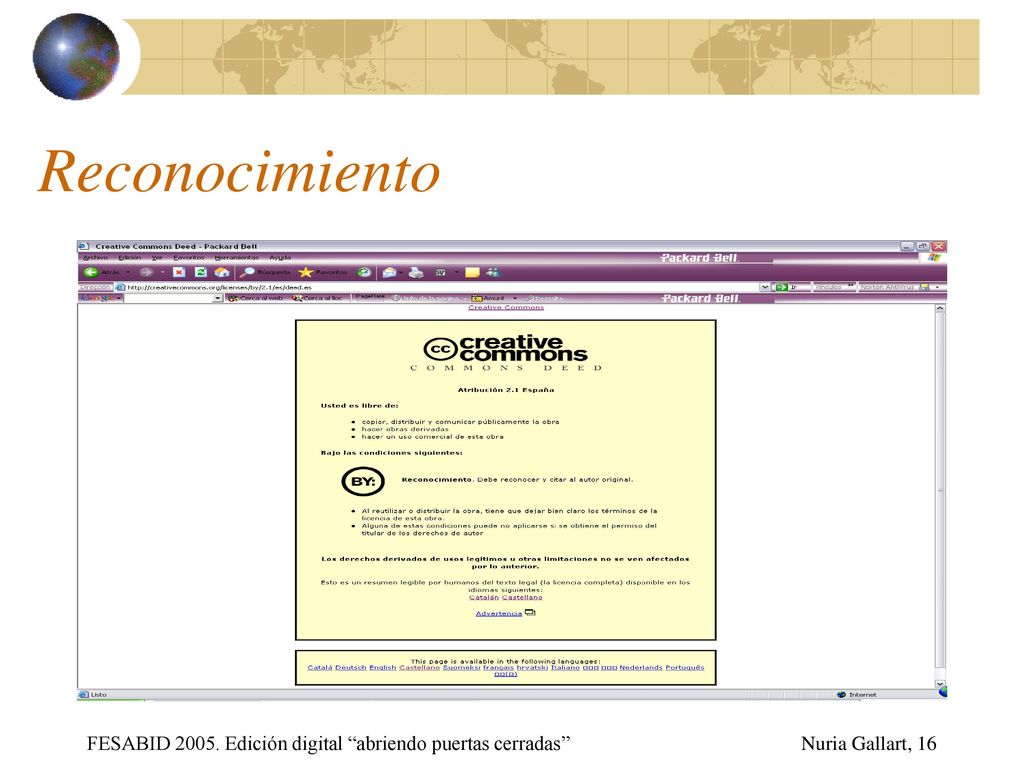Switch page to Deutsch language
1024x768 pixels.
pyautogui.click(x=351, y=667)
